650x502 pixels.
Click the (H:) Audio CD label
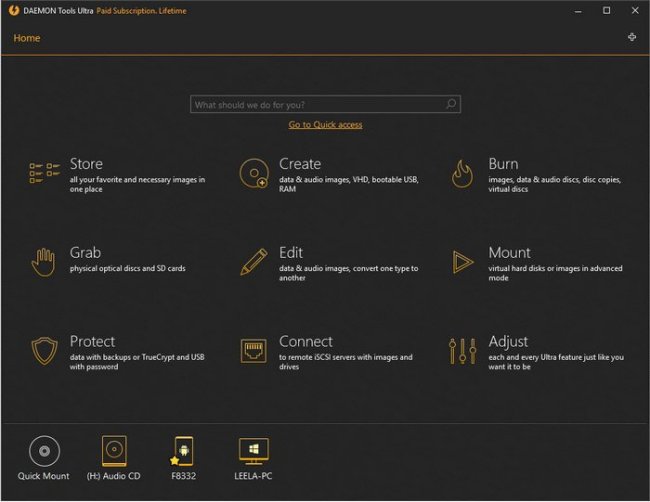(114, 476)
